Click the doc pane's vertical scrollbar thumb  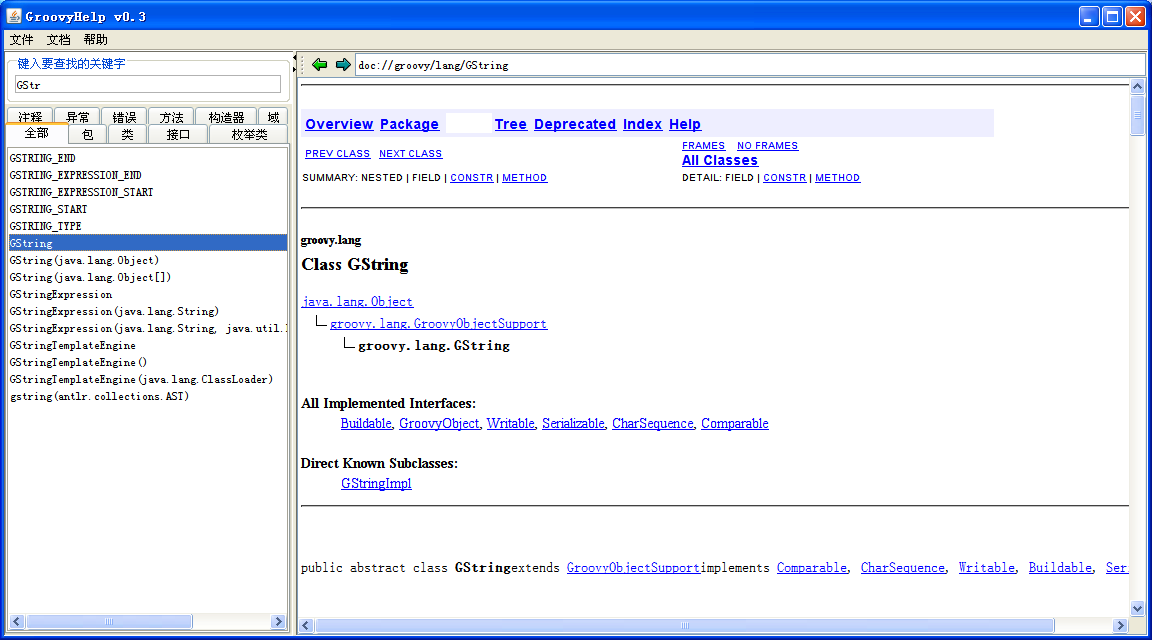coord(1137,115)
